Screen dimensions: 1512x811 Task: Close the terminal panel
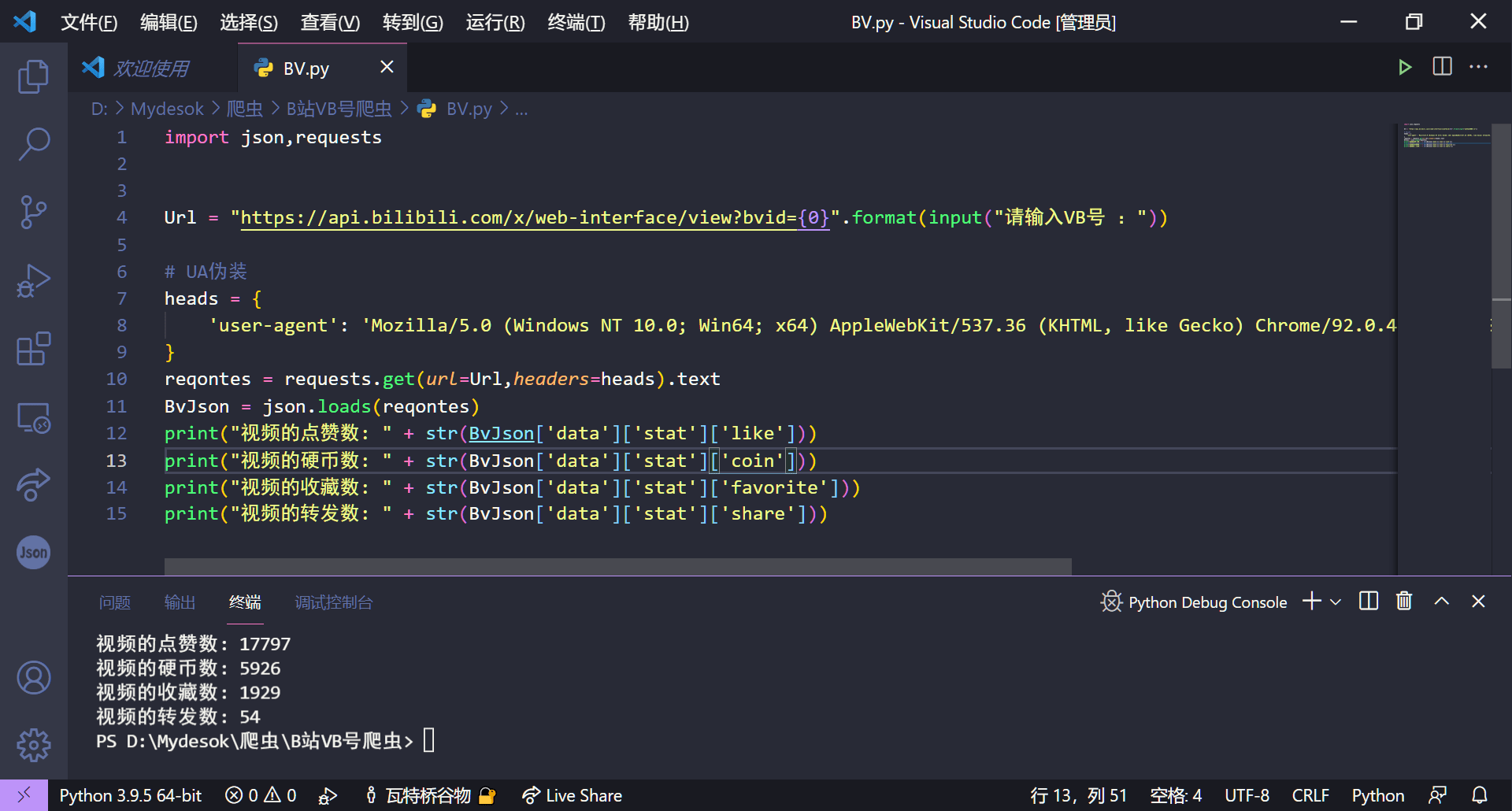point(1478,602)
